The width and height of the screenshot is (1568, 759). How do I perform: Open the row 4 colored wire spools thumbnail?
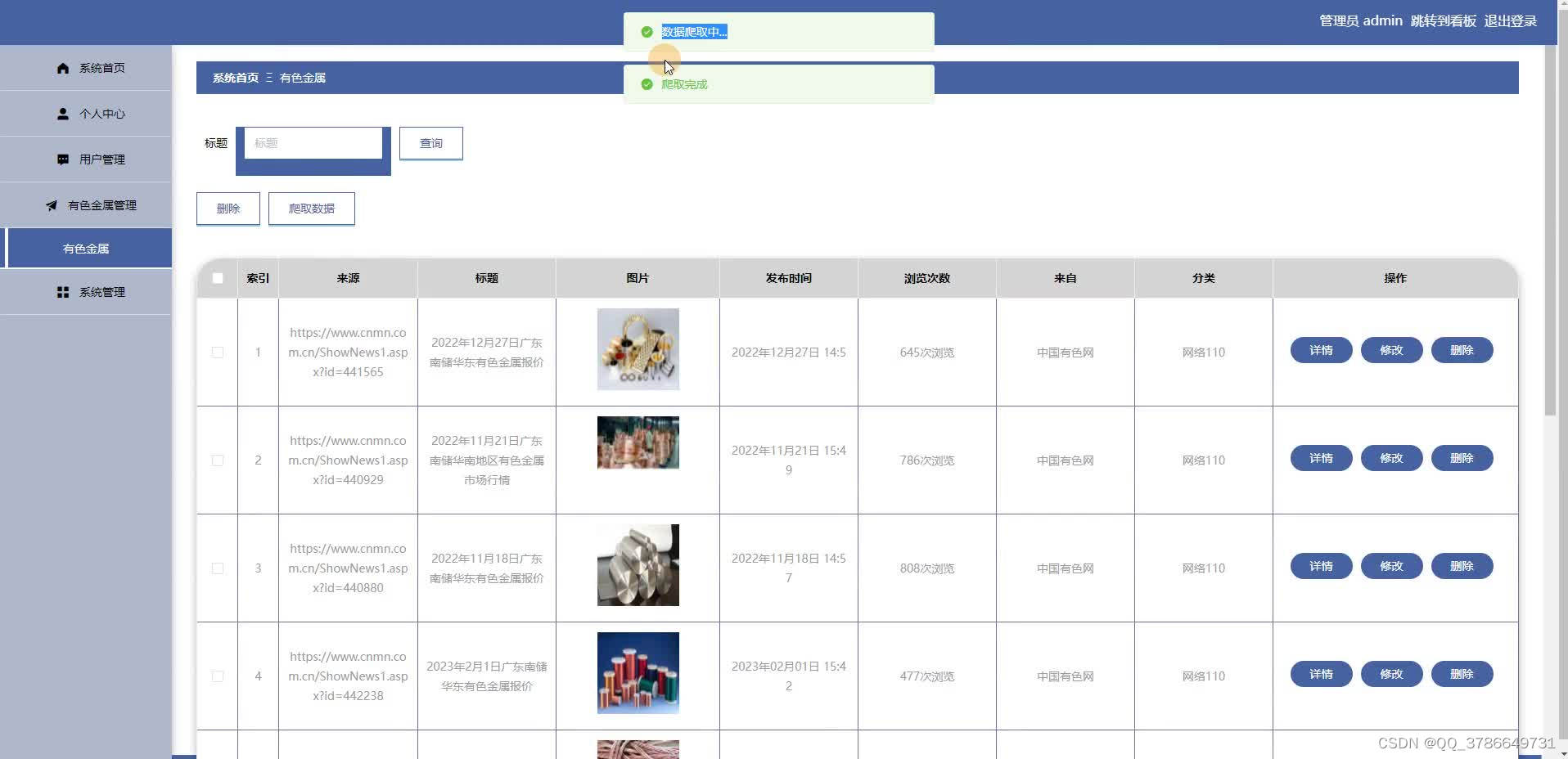click(638, 673)
